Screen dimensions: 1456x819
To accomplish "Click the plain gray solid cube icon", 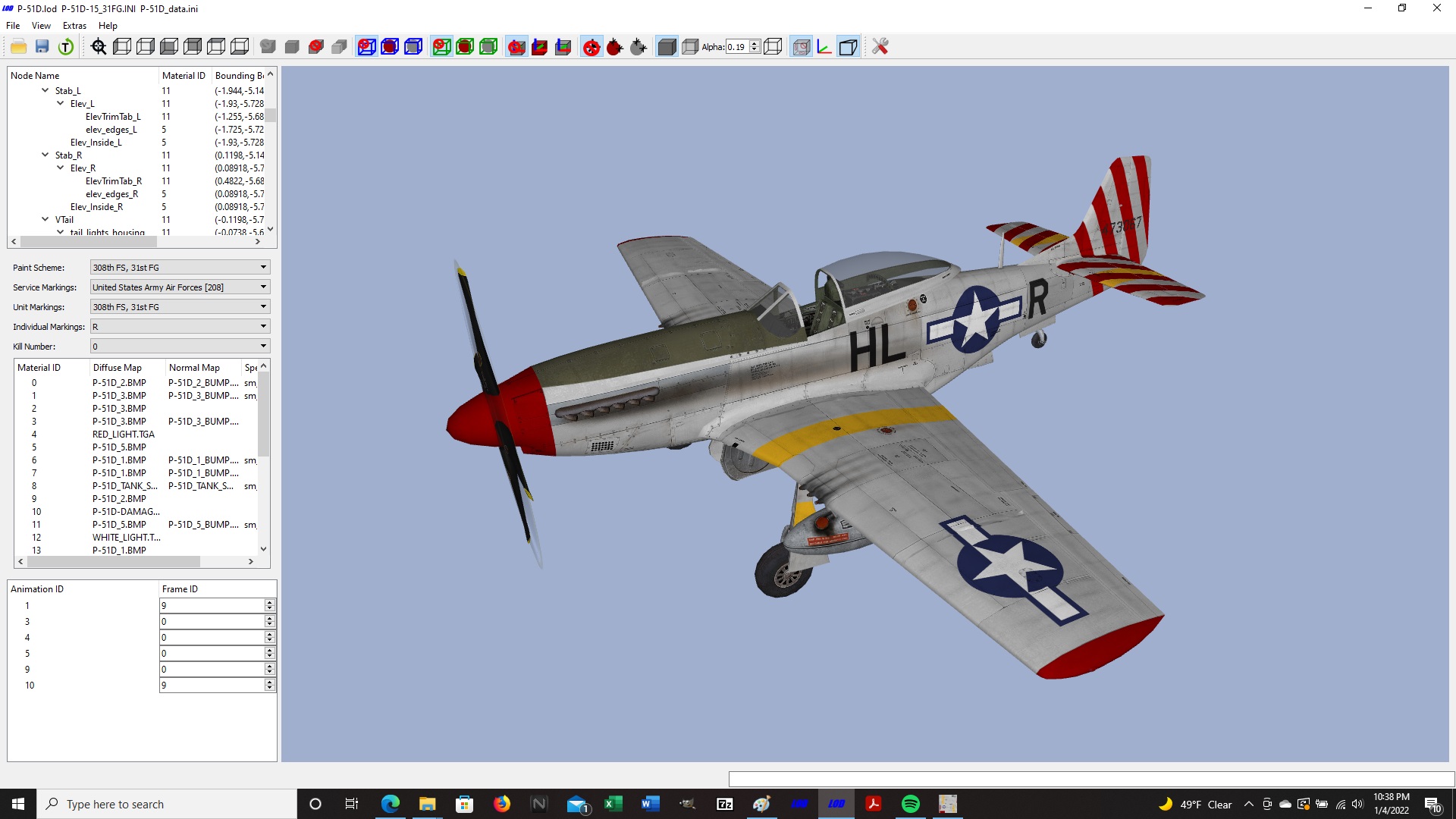I will 292,47.
